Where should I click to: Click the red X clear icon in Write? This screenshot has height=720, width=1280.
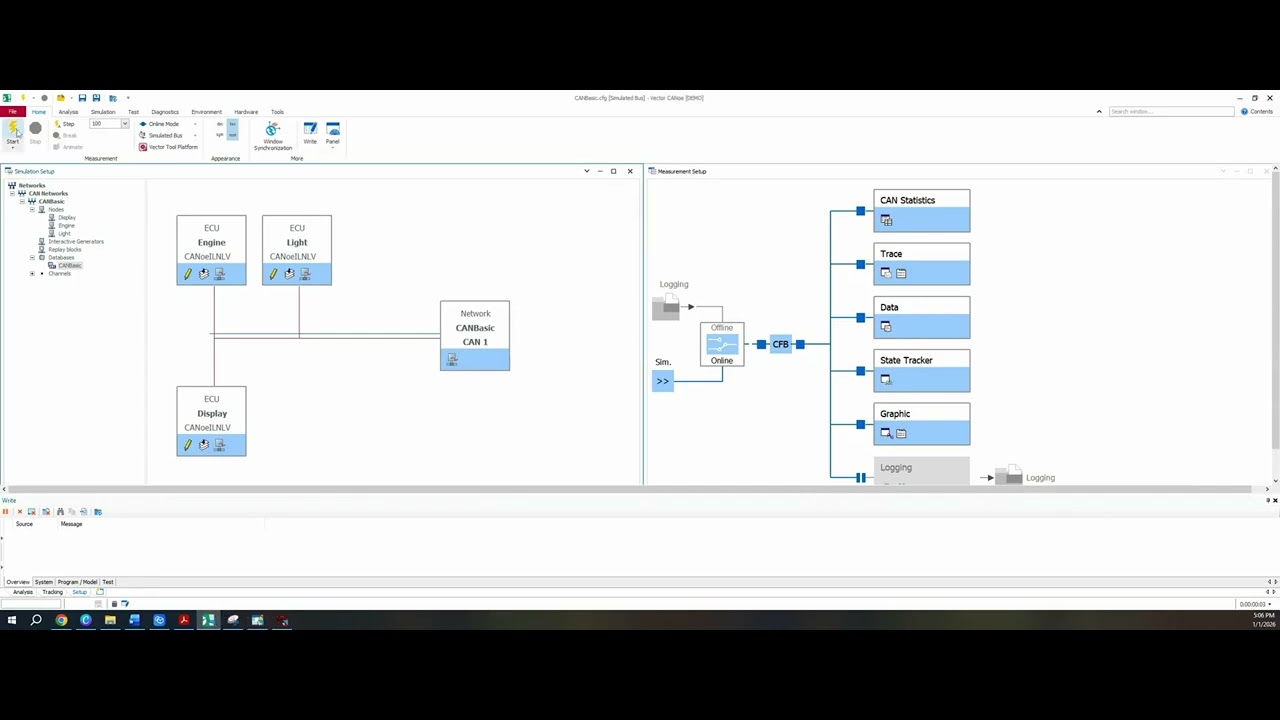19,512
